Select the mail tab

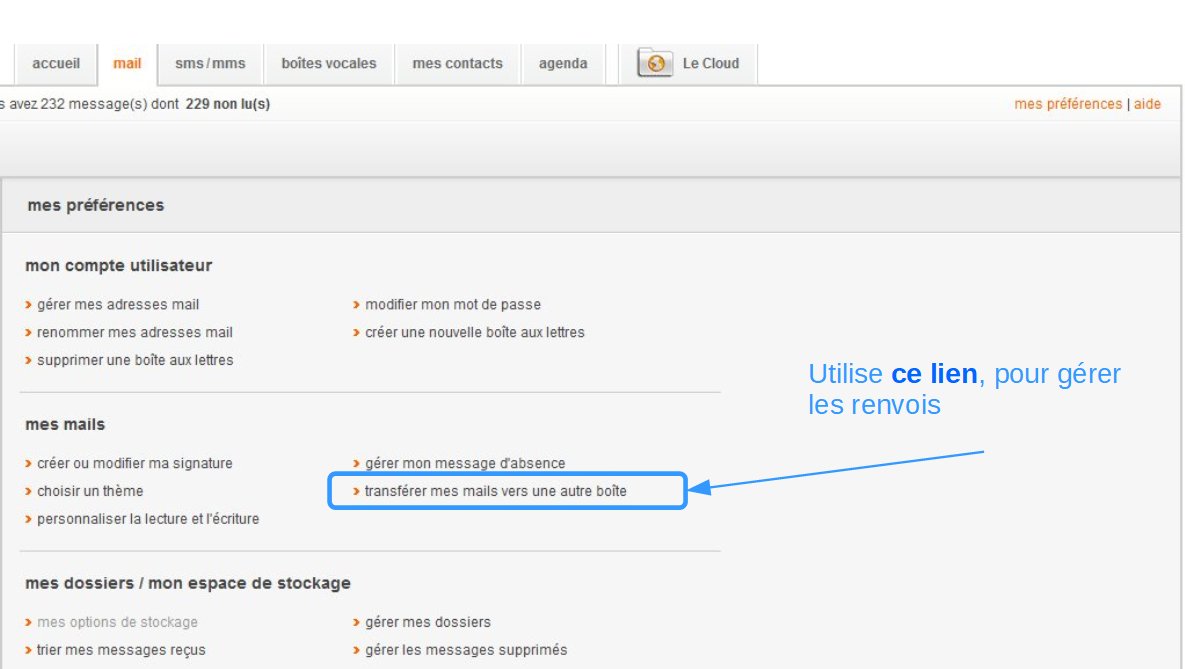127,63
